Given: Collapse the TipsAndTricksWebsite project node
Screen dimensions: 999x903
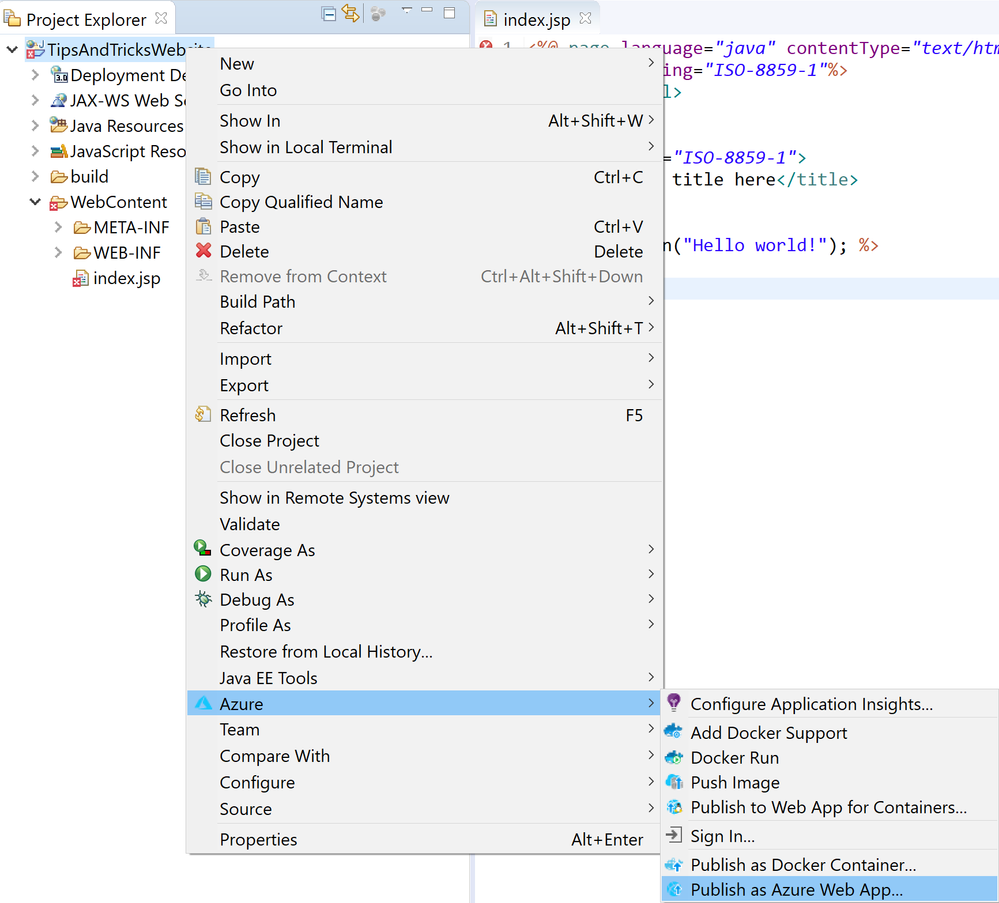Looking at the screenshot, I should click(12, 49).
